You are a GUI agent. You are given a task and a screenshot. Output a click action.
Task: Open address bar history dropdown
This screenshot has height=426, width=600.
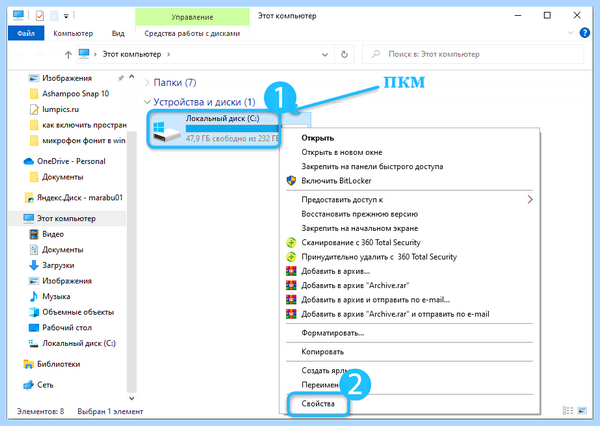click(324, 54)
